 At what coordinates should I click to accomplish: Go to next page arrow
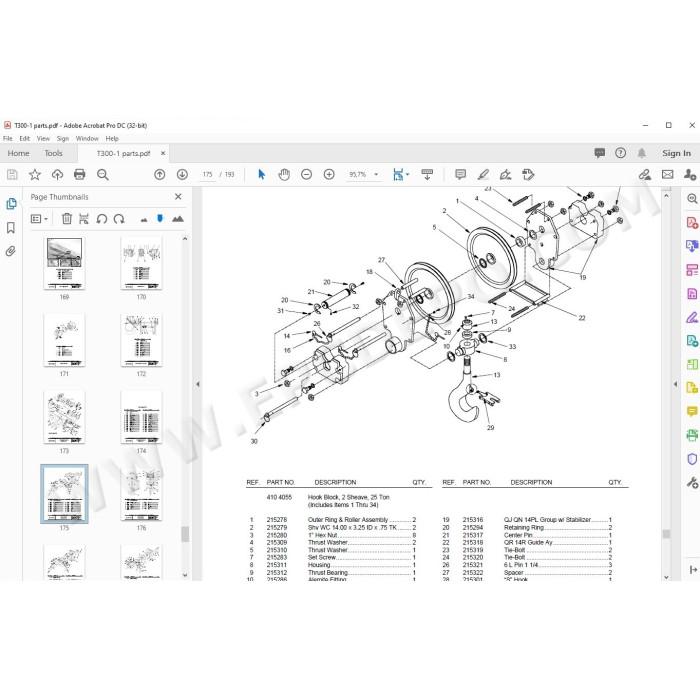[182, 175]
